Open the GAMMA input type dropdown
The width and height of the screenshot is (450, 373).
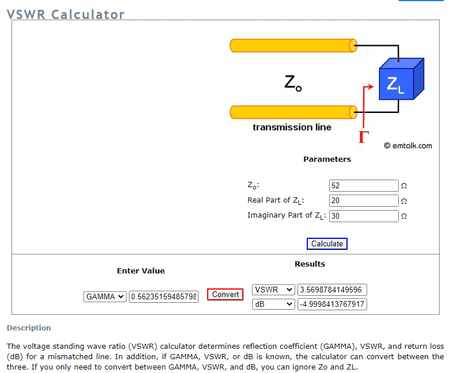[104, 296]
